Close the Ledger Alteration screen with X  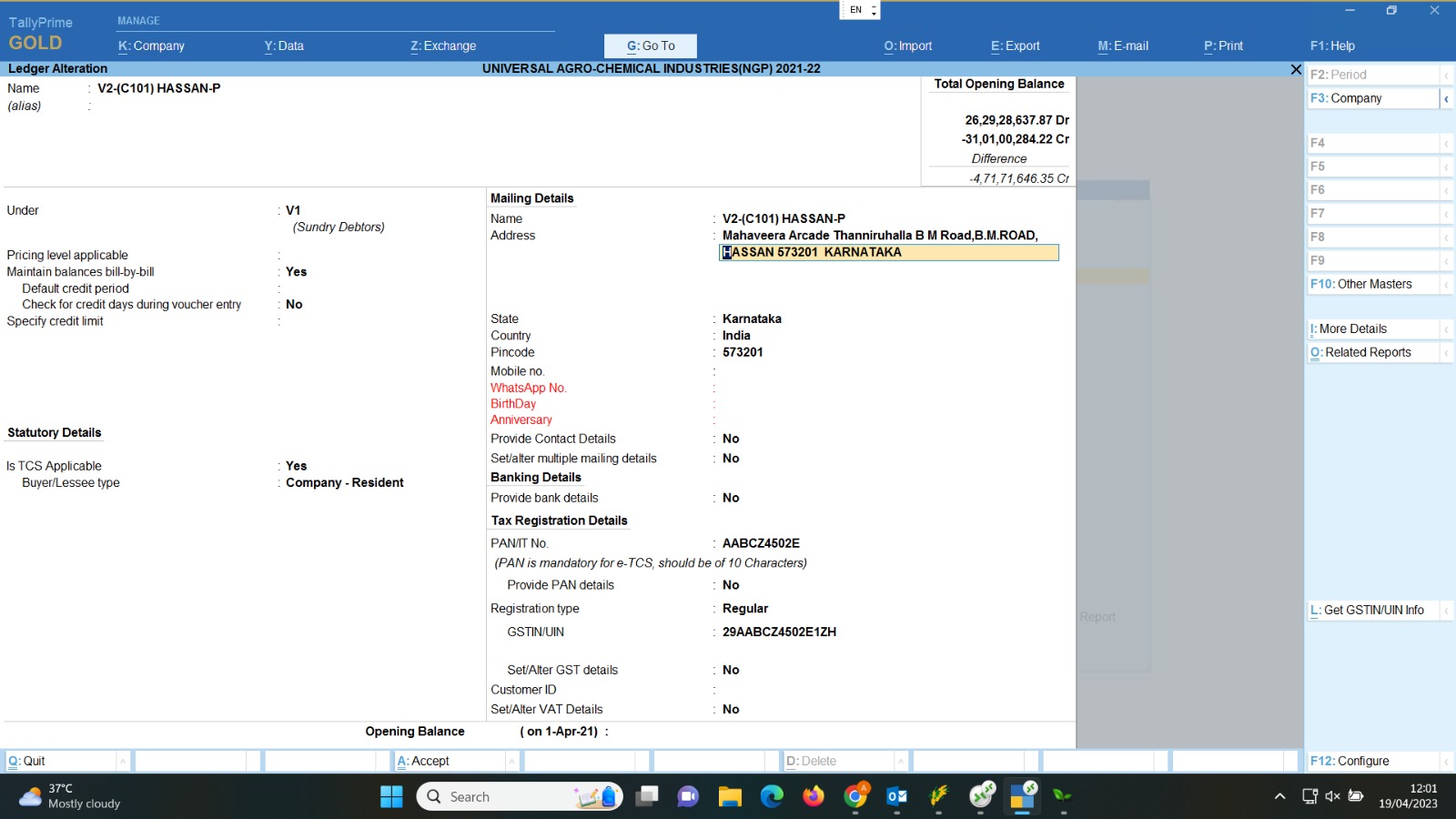coord(1296,69)
